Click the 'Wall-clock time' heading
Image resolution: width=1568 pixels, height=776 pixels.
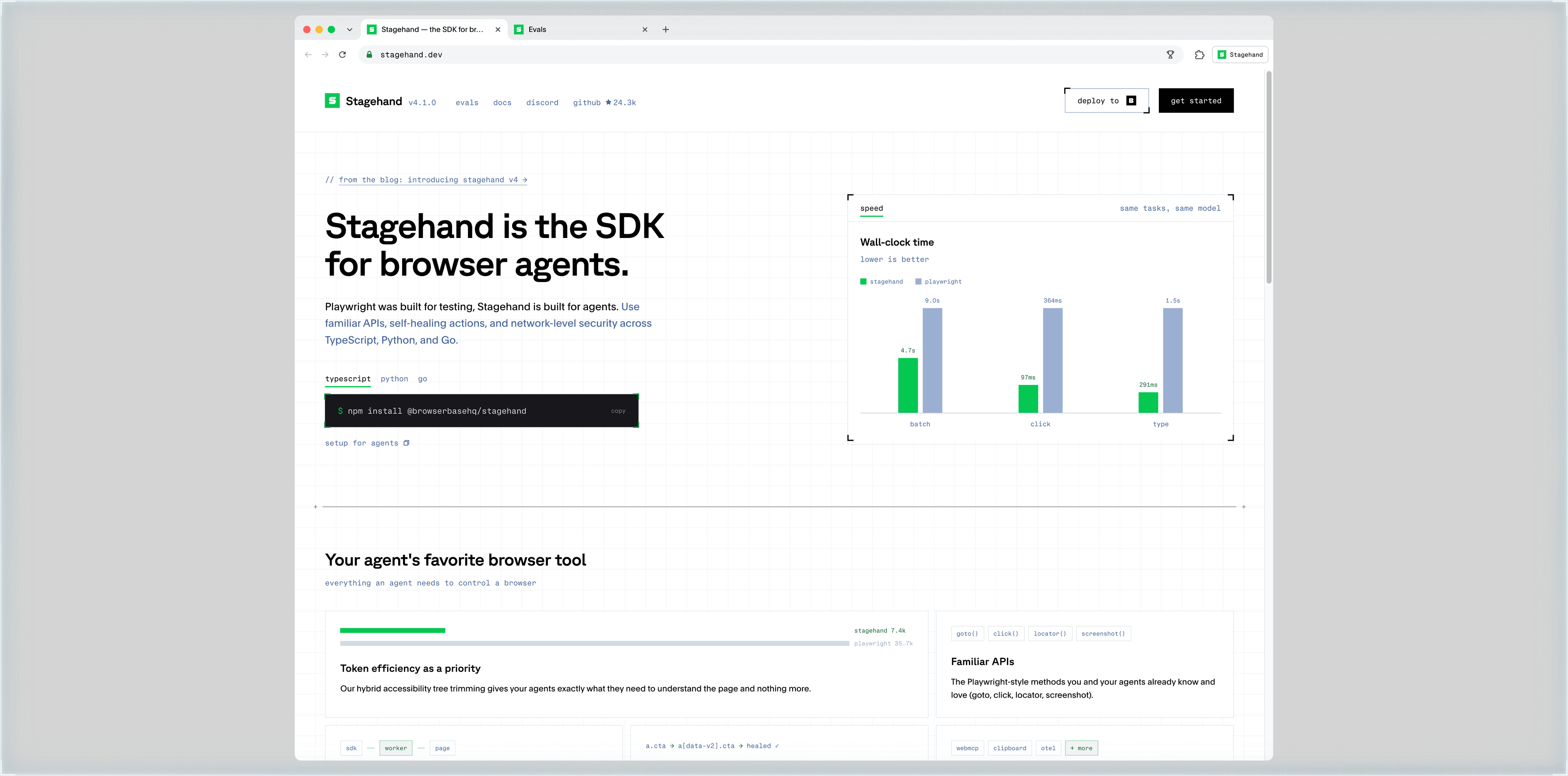click(897, 242)
